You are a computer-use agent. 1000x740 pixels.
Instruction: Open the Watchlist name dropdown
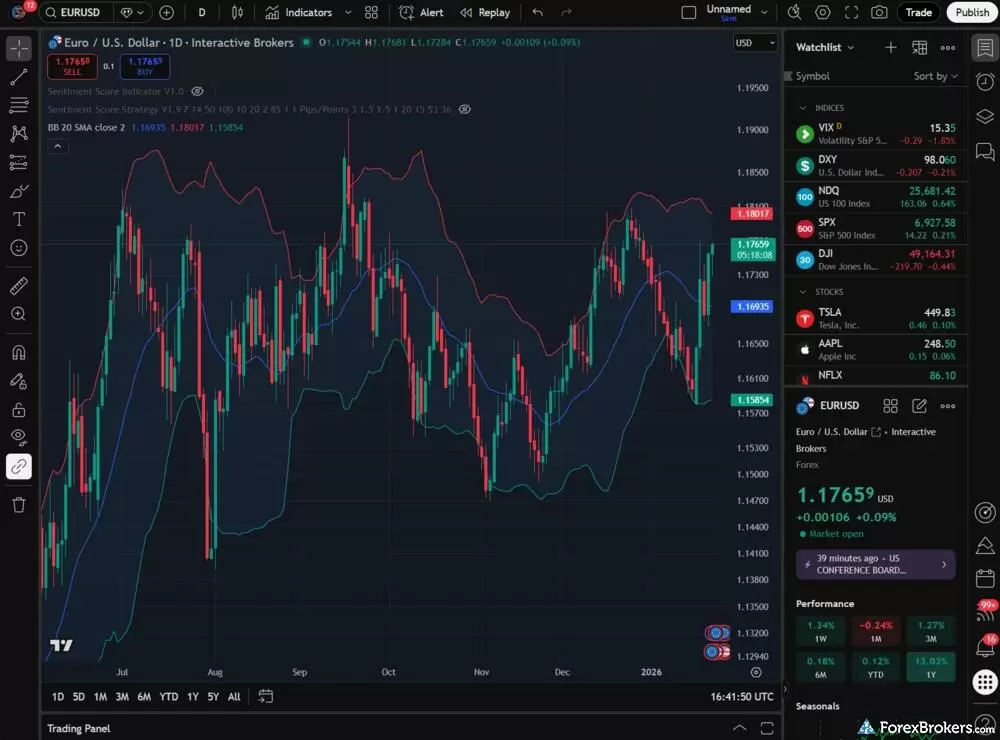coord(825,47)
